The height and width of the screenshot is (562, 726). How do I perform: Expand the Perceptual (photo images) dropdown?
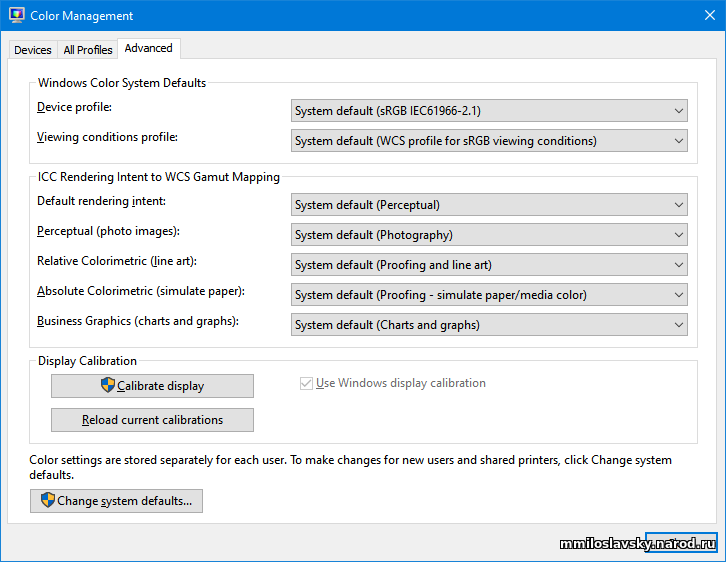click(x=489, y=235)
